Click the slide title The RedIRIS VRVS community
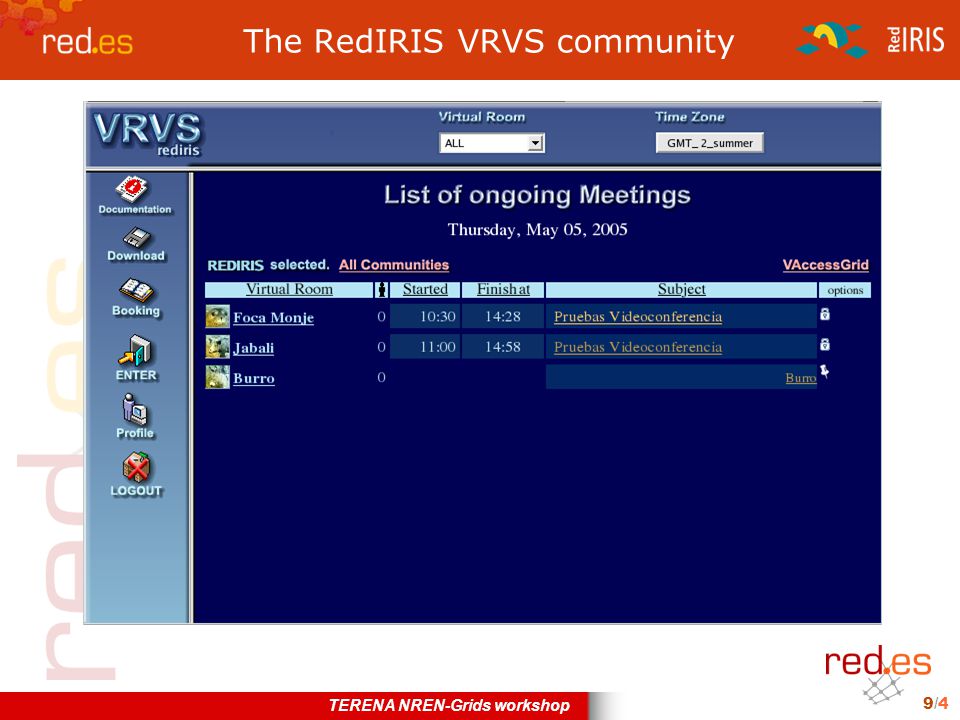The height and width of the screenshot is (720, 960). point(489,42)
